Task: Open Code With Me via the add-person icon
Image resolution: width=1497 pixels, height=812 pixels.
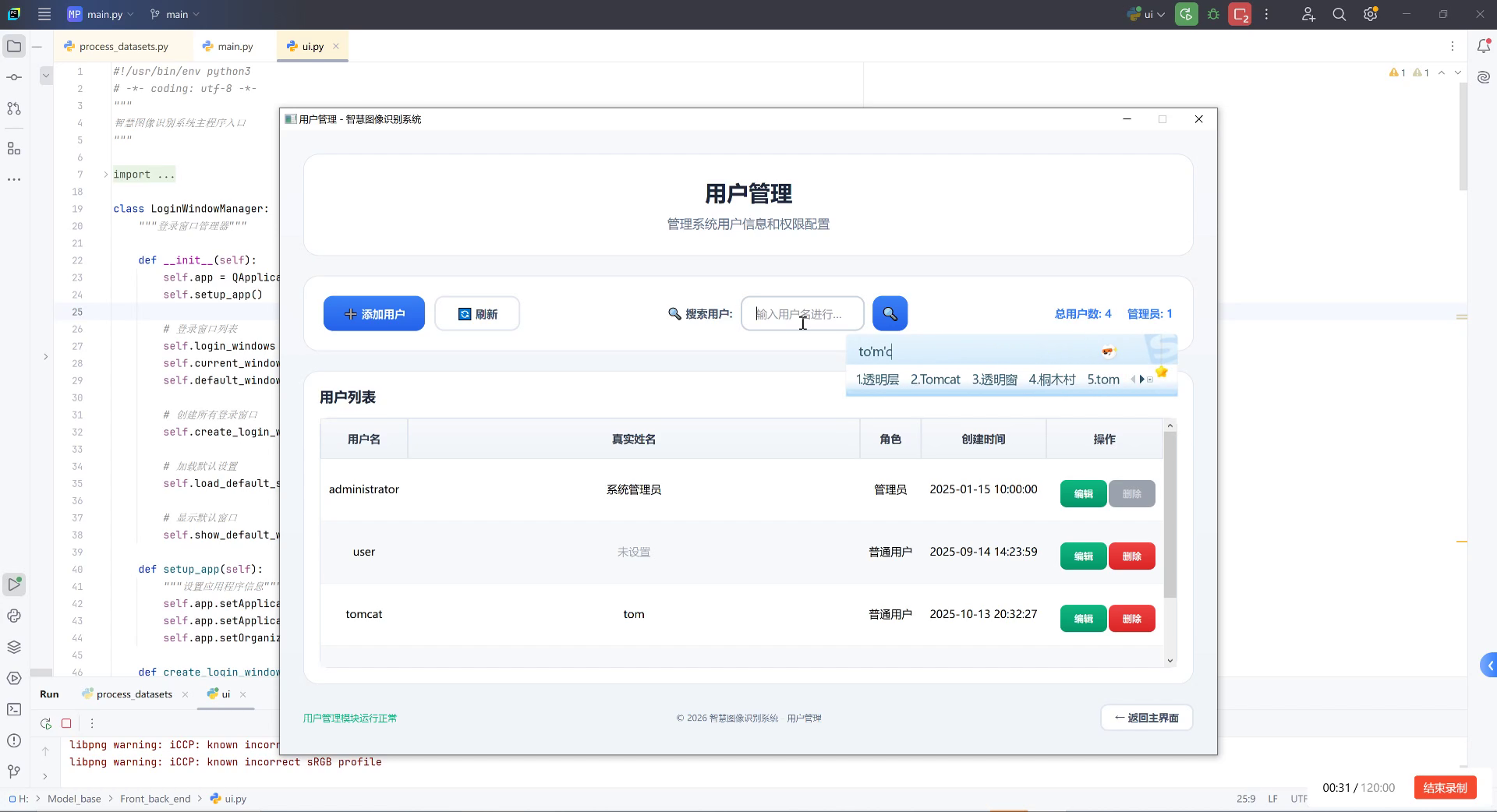Action: coord(1308,14)
